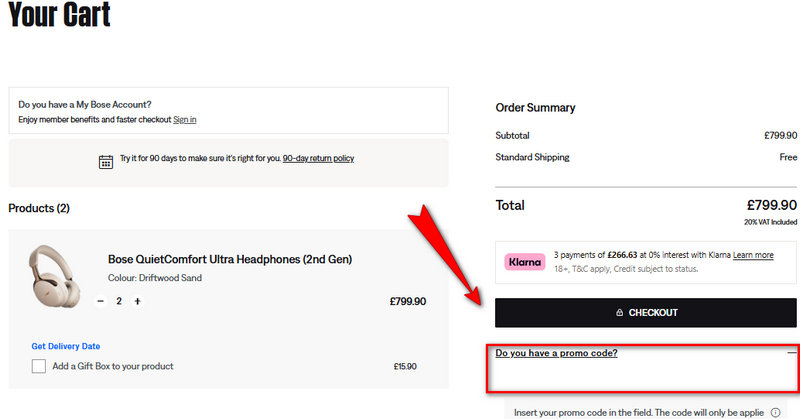
Task: Click the promo code input area
Action: pyautogui.click(x=644, y=377)
